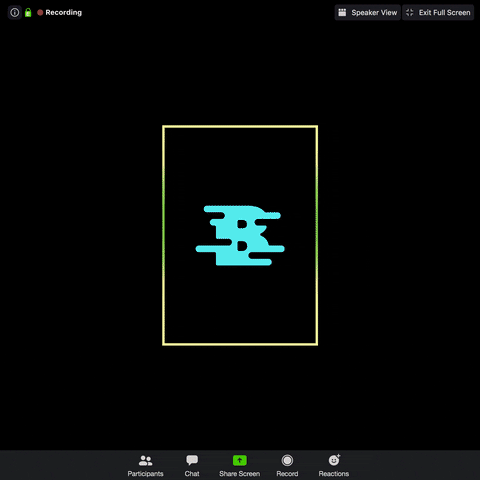This screenshot has width=480, height=480.
Task: Click the Share Screen label
Action: tap(240, 474)
